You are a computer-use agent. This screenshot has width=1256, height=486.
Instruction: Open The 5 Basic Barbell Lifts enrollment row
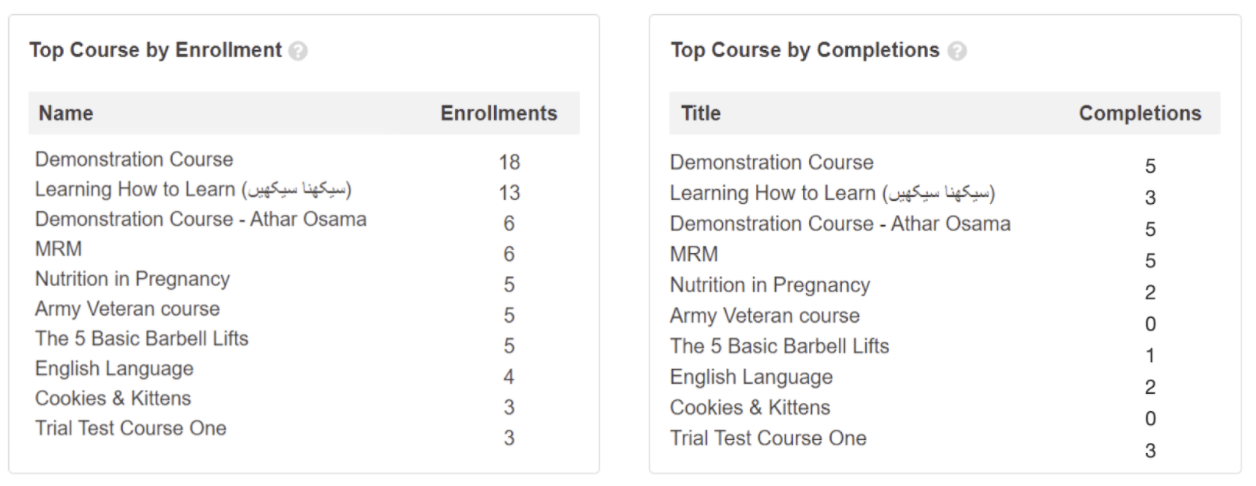coord(142,338)
